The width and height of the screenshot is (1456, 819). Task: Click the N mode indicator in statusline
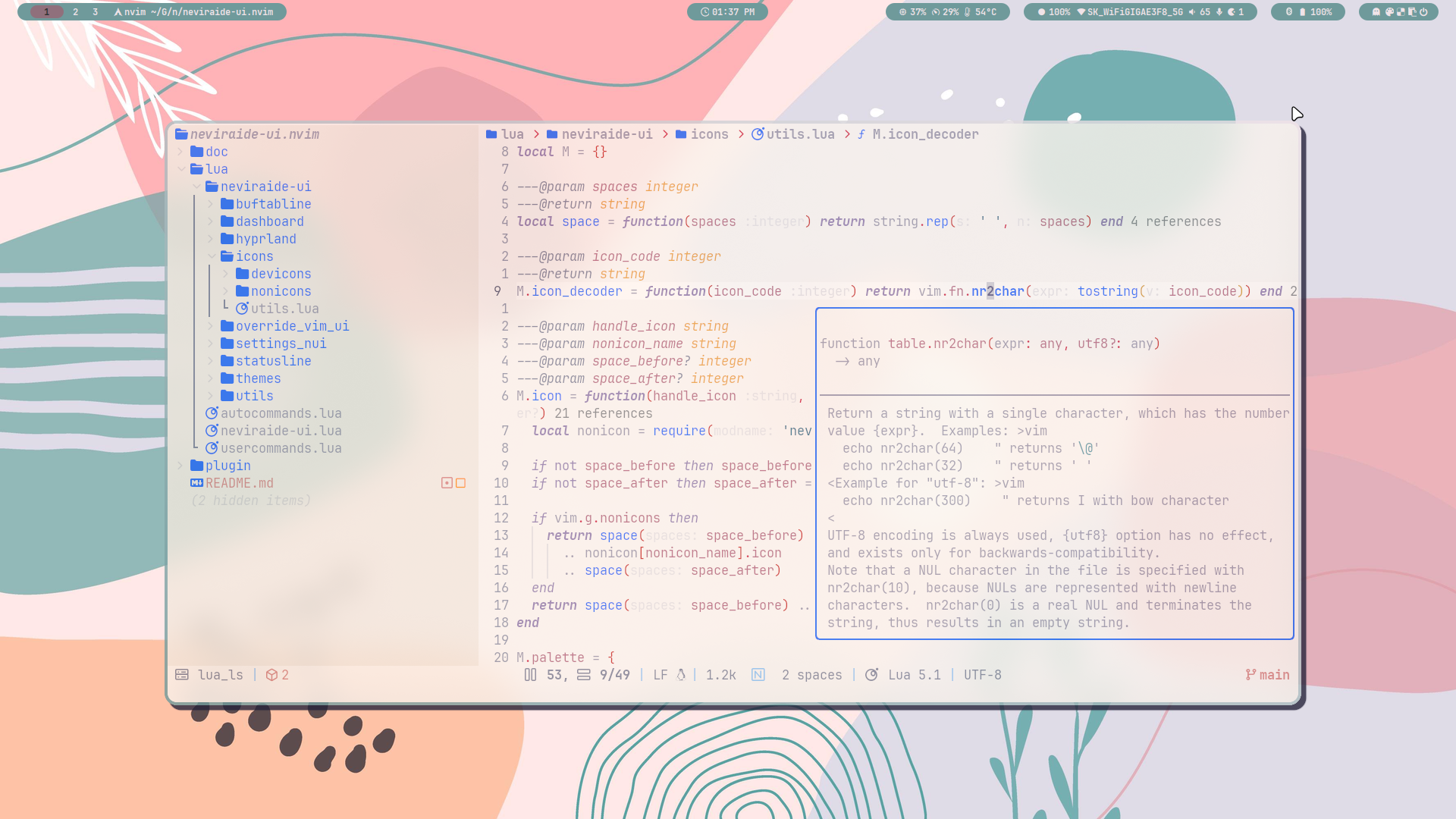(x=758, y=675)
